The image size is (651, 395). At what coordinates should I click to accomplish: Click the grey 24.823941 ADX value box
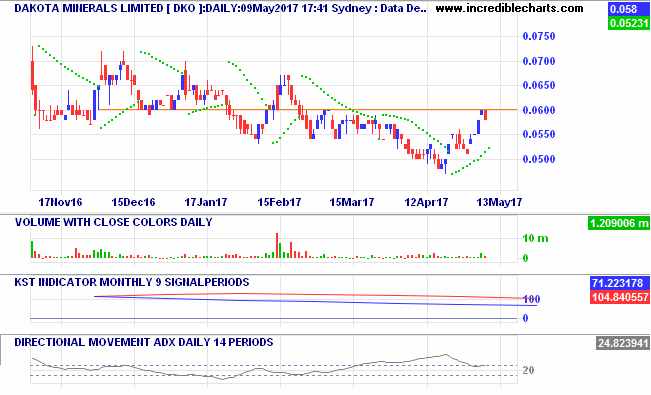coord(623,343)
